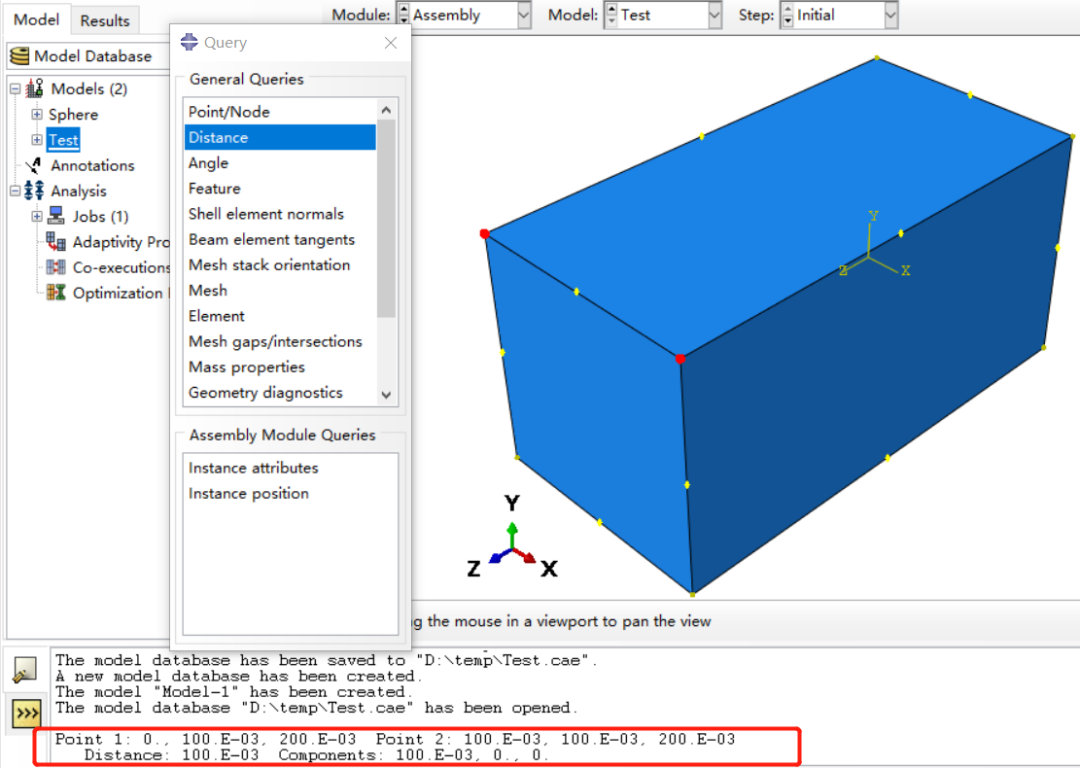Image resolution: width=1080 pixels, height=768 pixels.
Task: Click the Adaptivity Processes icon
Action: pyautogui.click(x=57, y=242)
